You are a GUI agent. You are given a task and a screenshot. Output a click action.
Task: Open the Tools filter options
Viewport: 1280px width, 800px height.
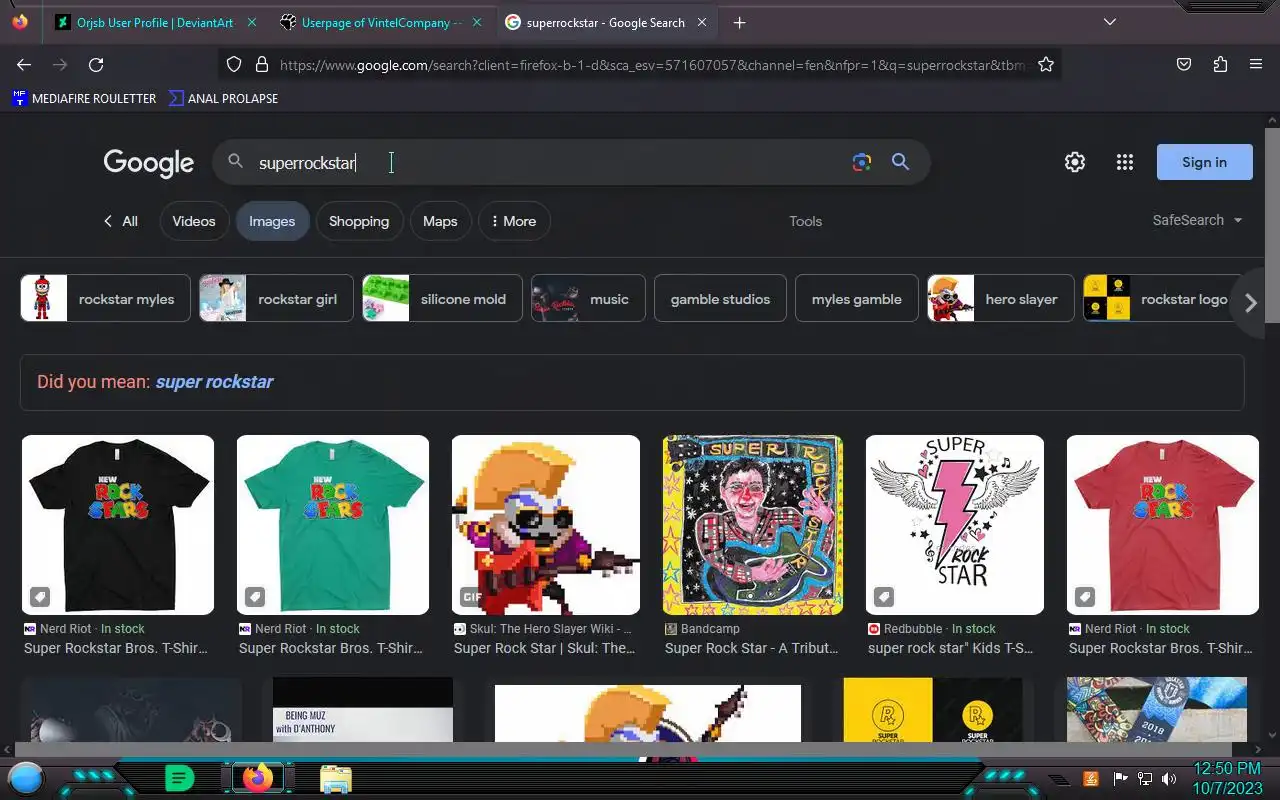point(805,221)
